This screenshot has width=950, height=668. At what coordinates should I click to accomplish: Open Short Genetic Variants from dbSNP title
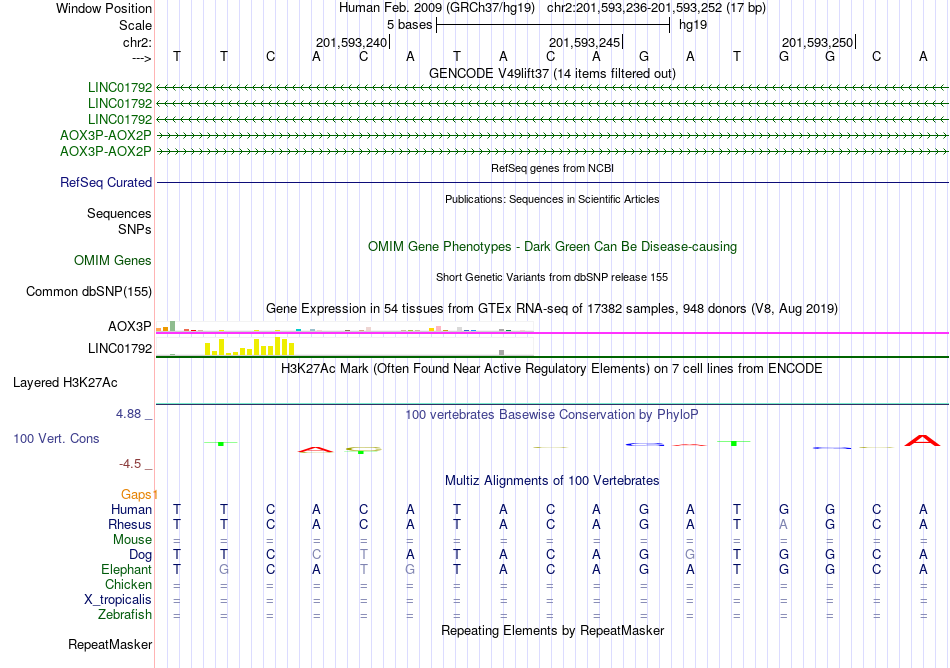[552, 277]
